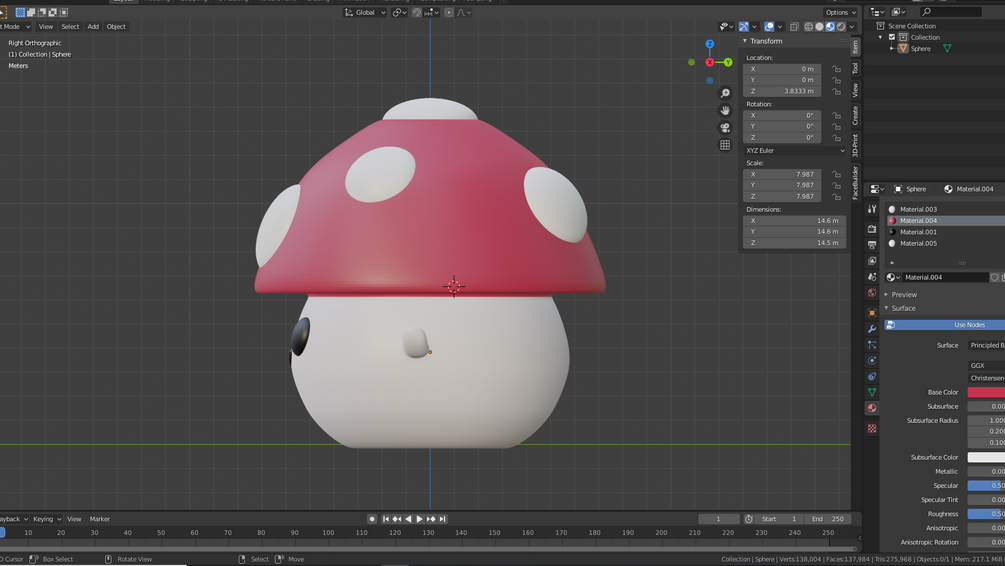Screen dimensions: 1005x566
Task: Toggle lock on Location X
Action: (836, 69)
